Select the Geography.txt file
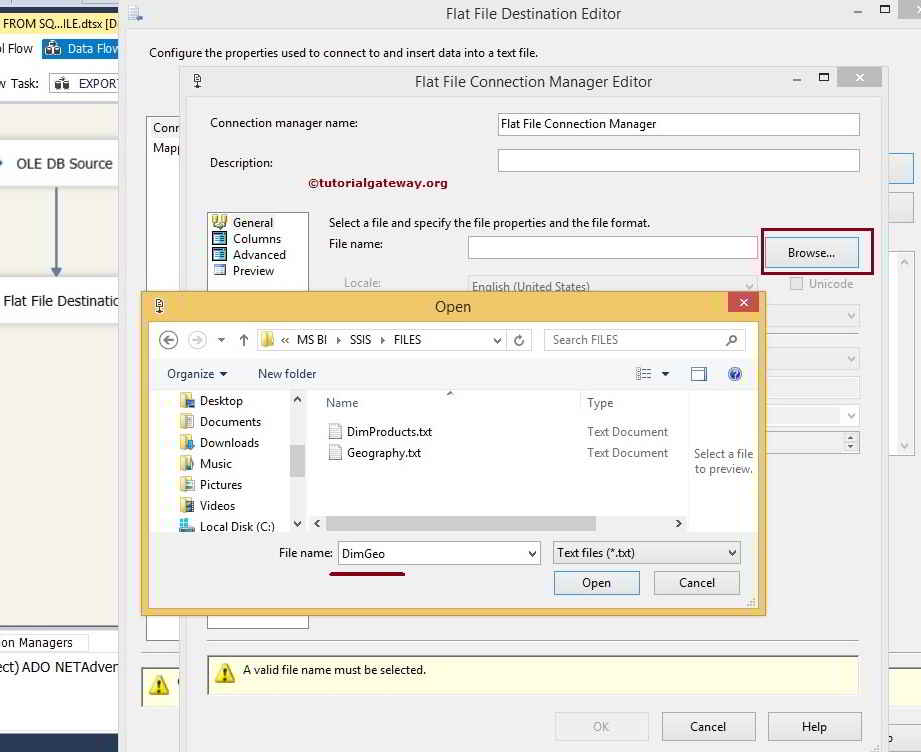 (383, 453)
